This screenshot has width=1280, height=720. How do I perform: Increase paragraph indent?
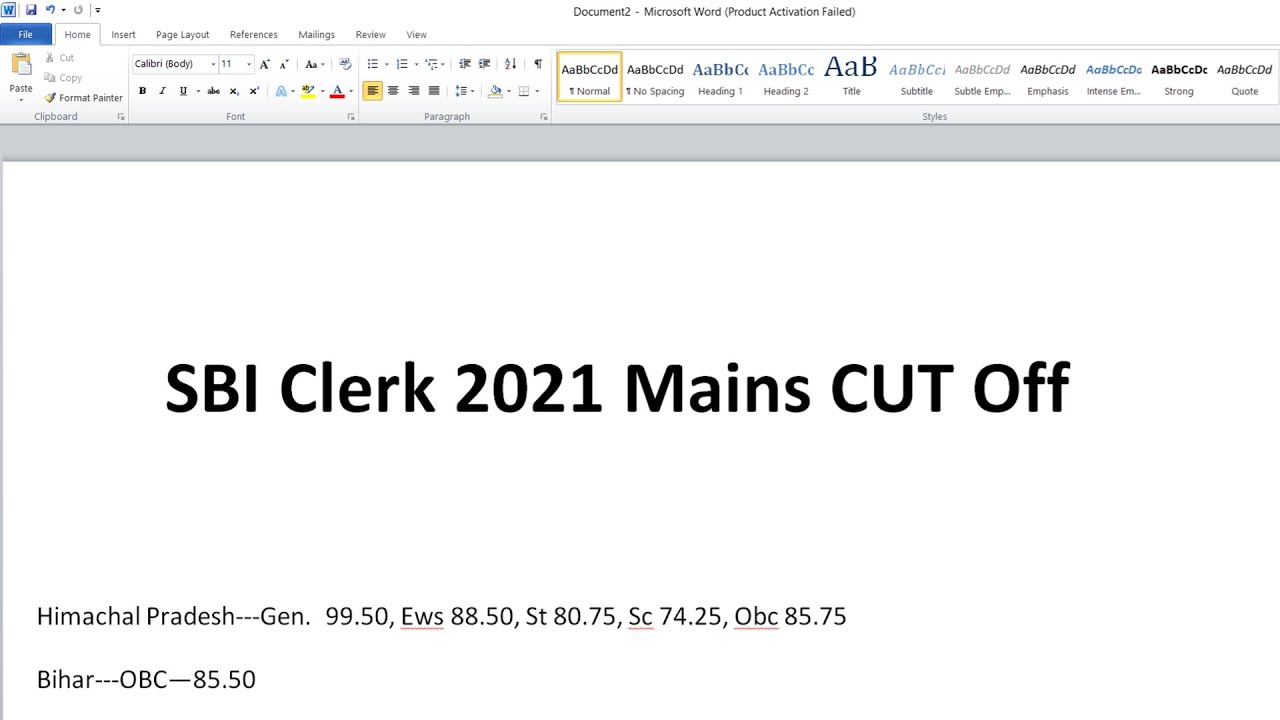[485, 64]
